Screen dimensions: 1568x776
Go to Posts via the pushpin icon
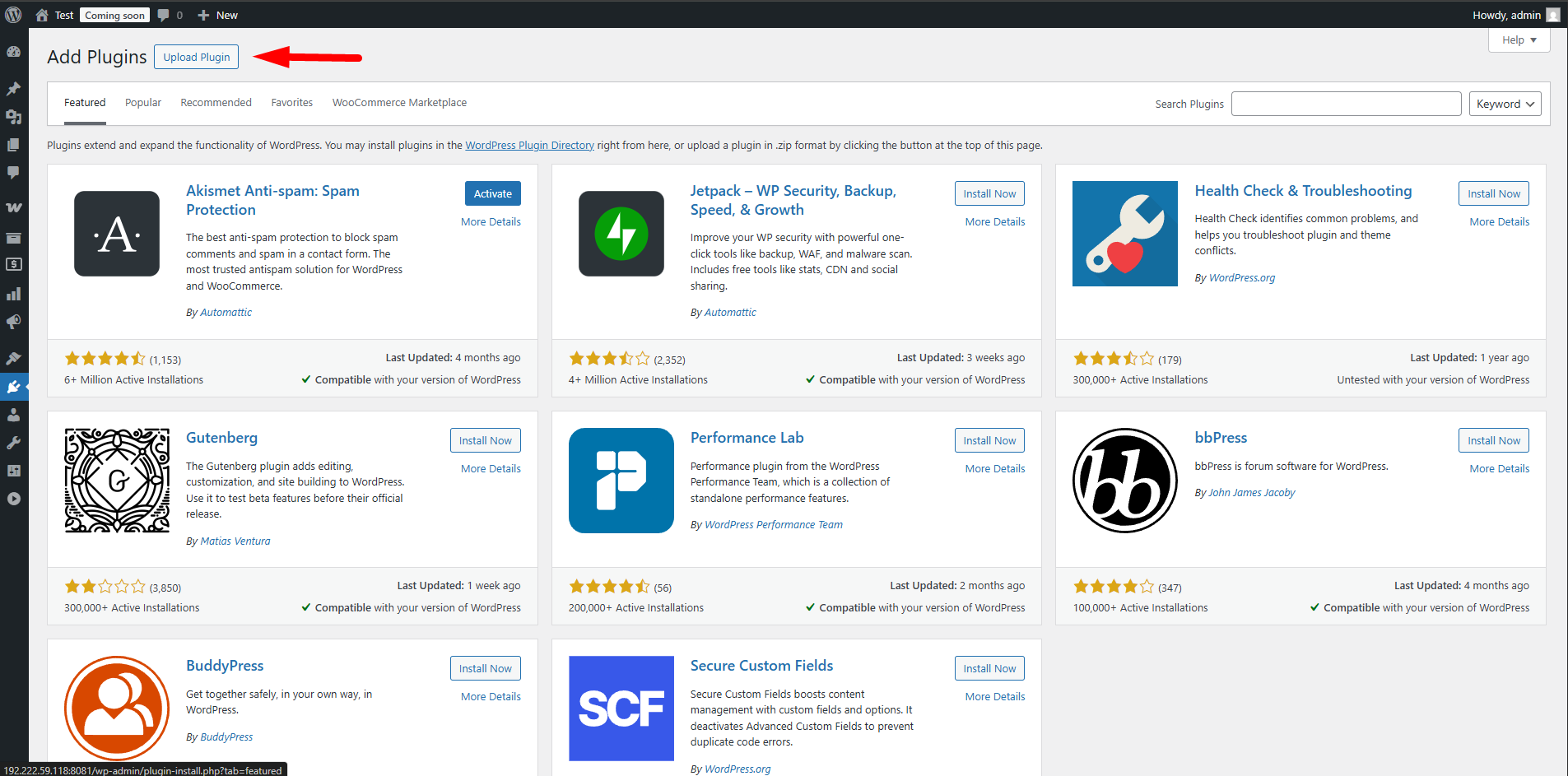tap(14, 88)
